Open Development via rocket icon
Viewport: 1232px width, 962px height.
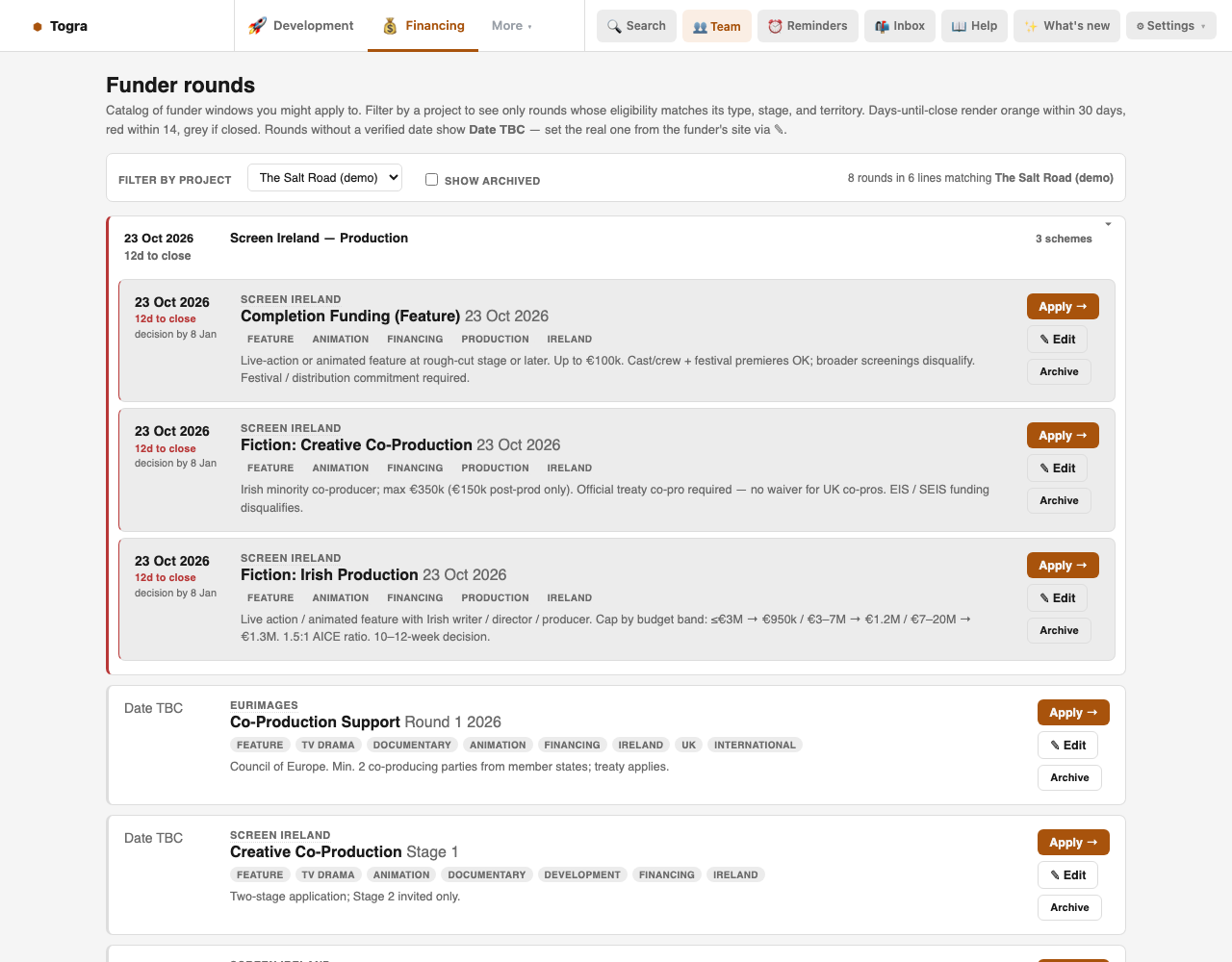tap(257, 26)
